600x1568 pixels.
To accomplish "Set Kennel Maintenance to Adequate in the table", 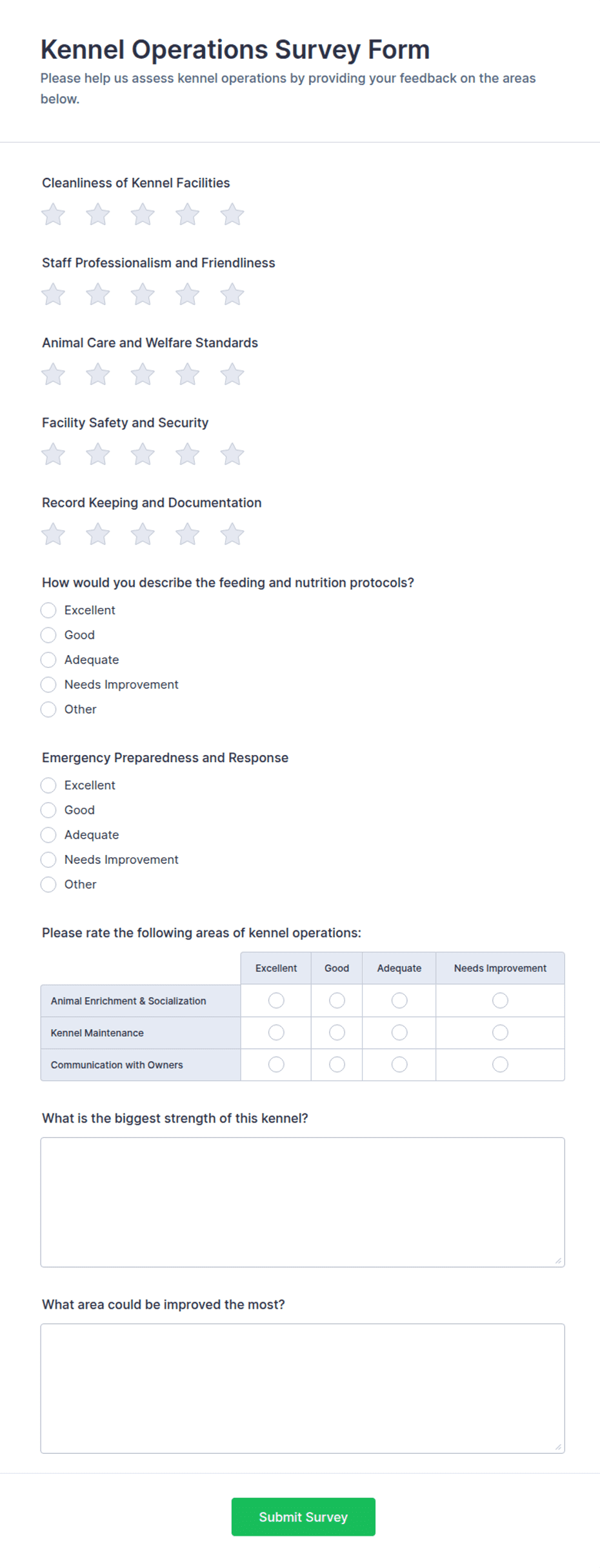I will coord(399,1033).
